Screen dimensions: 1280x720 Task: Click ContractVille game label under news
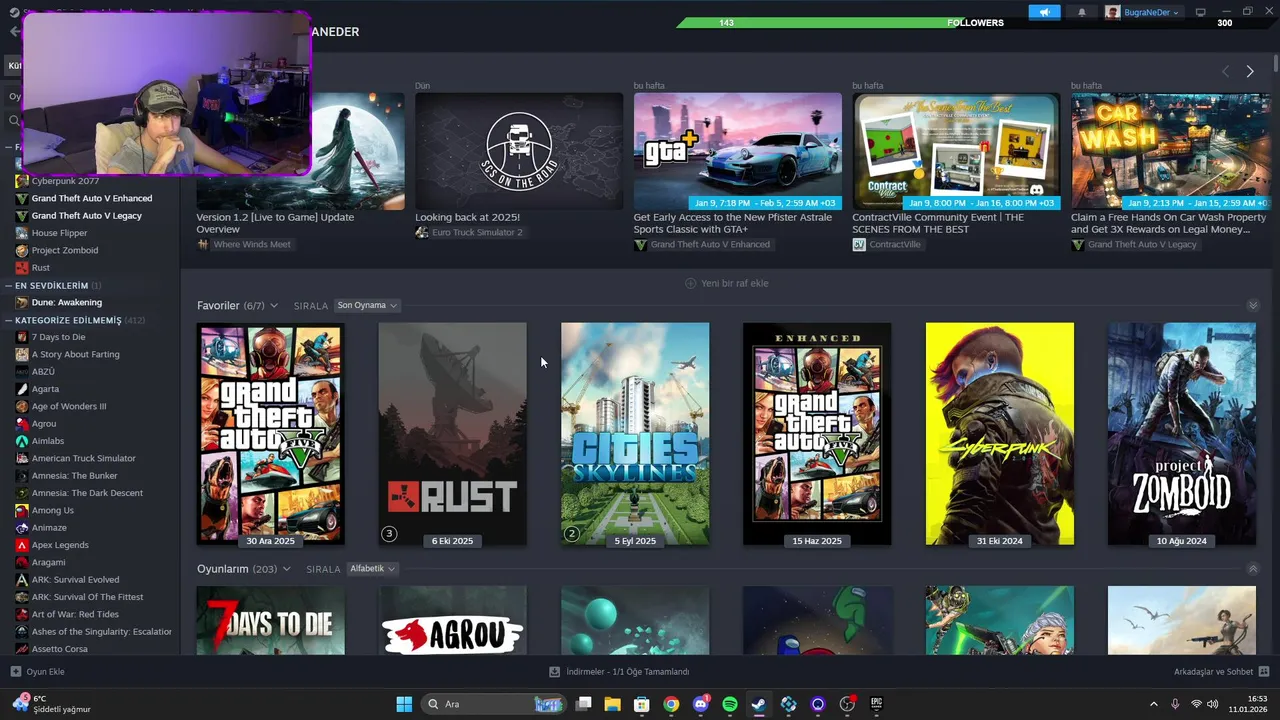pos(887,244)
